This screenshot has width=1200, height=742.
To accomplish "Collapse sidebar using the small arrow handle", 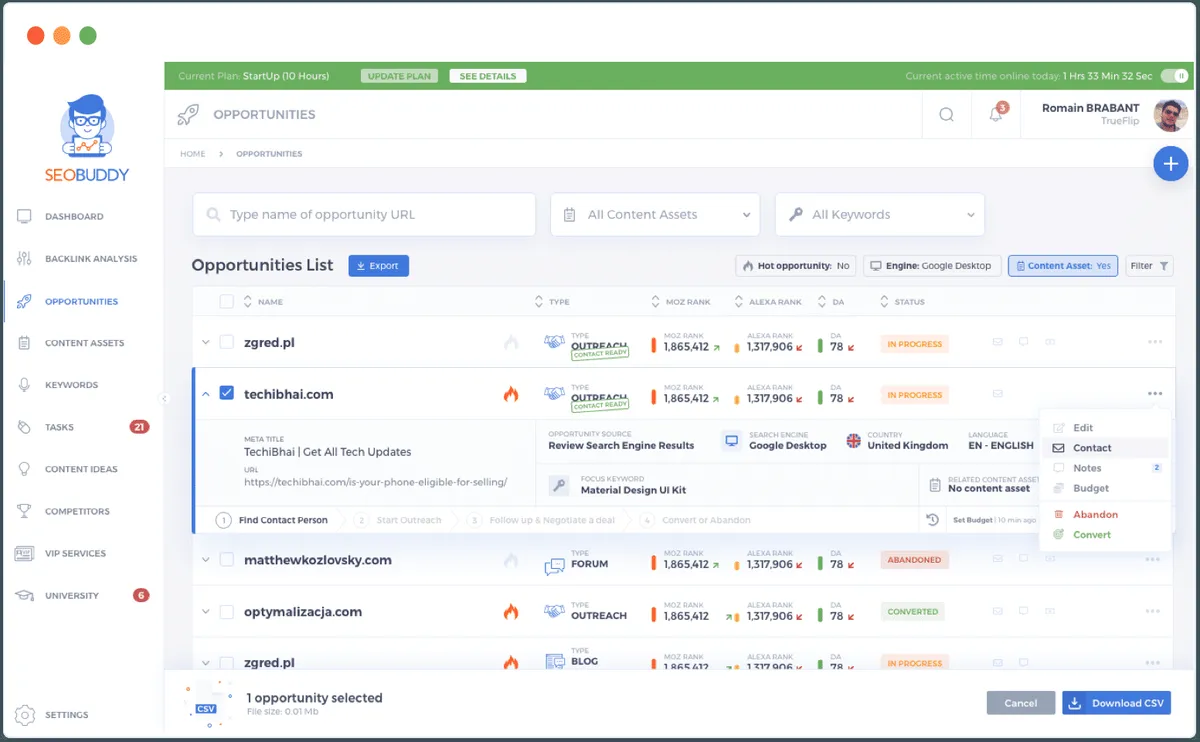I will coord(165,399).
